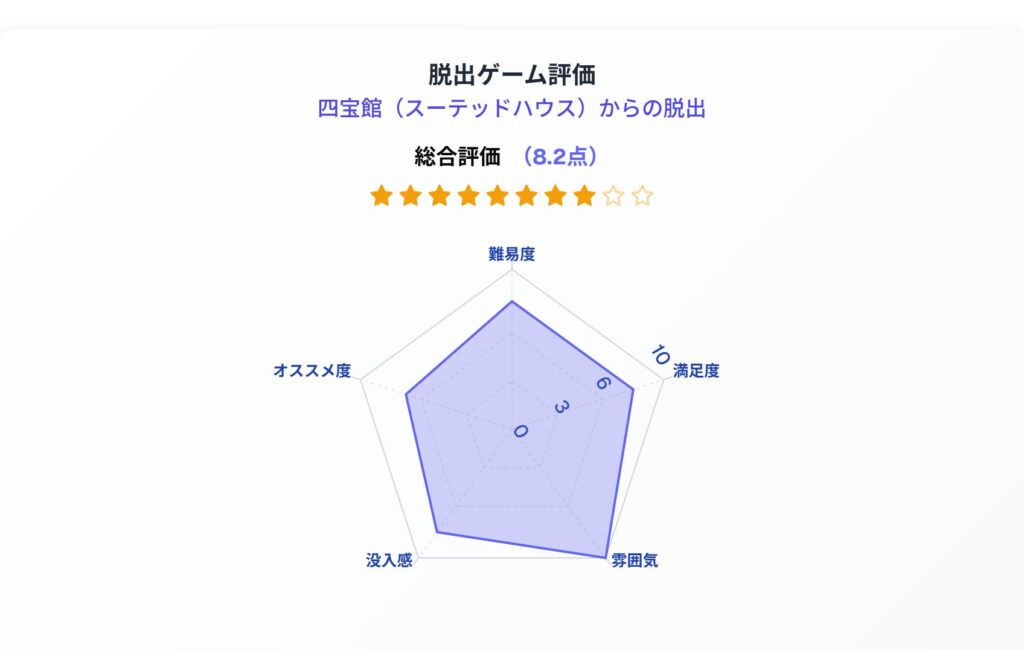Click the radar chart center value 0

pyautogui.click(x=520, y=431)
